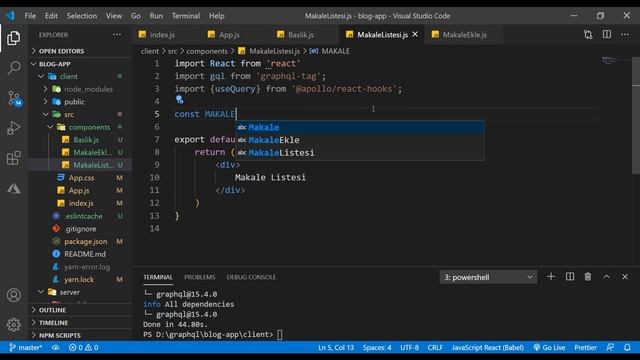The image size is (640, 360).
Task: Open the Extensions view
Action: point(13,158)
